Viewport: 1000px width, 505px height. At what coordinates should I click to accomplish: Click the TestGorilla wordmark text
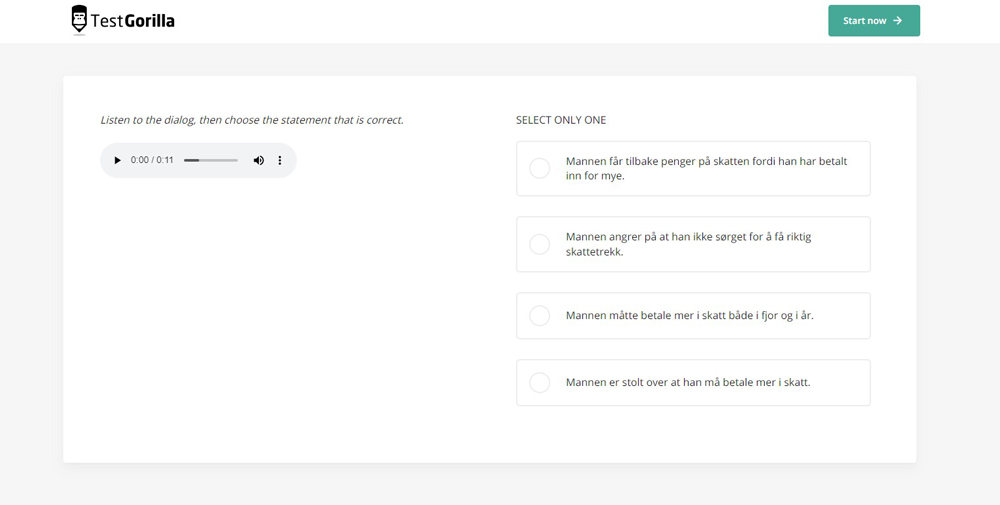(x=133, y=20)
